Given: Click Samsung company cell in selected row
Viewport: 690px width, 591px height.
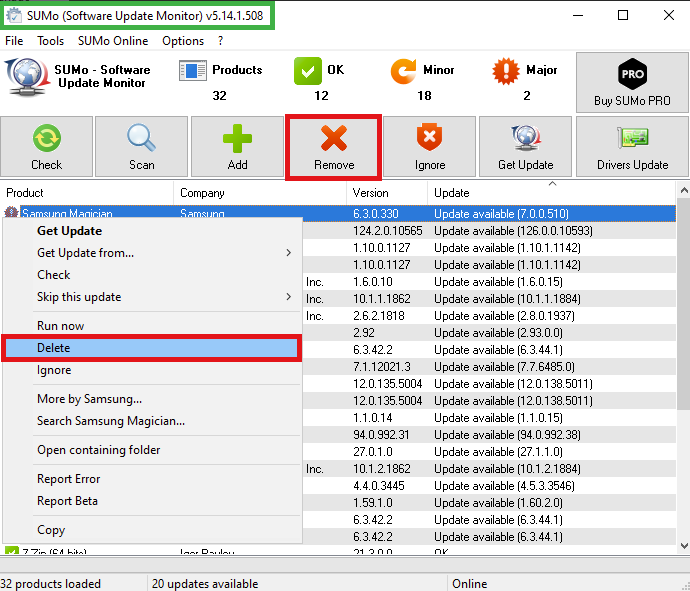Looking at the screenshot, I should pyautogui.click(x=202, y=214).
